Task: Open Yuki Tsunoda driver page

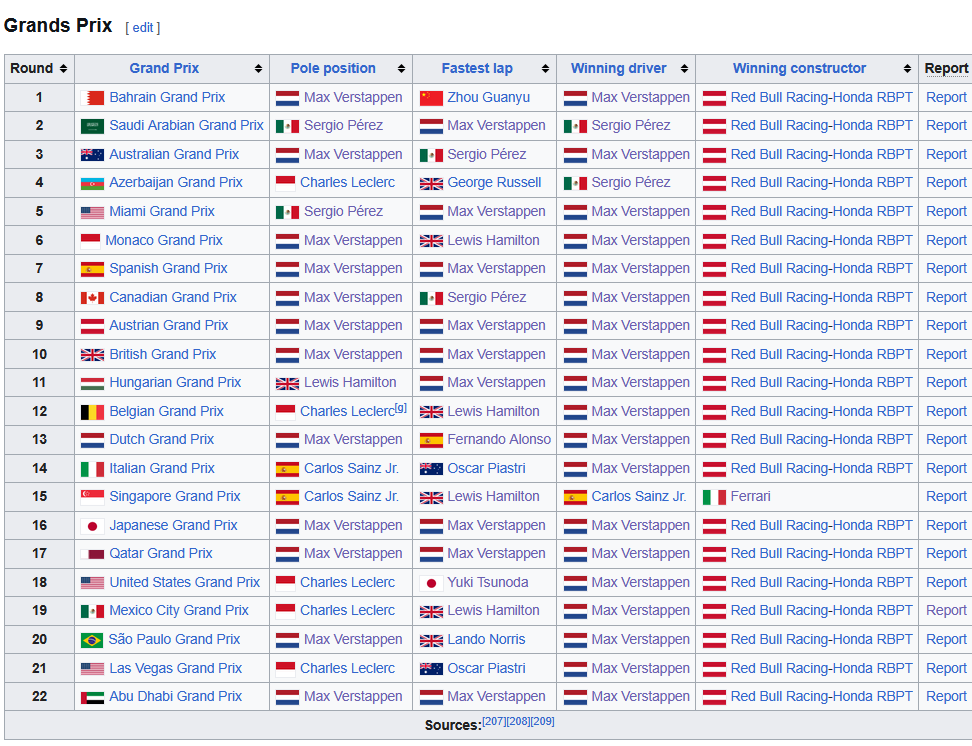Action: point(488,582)
